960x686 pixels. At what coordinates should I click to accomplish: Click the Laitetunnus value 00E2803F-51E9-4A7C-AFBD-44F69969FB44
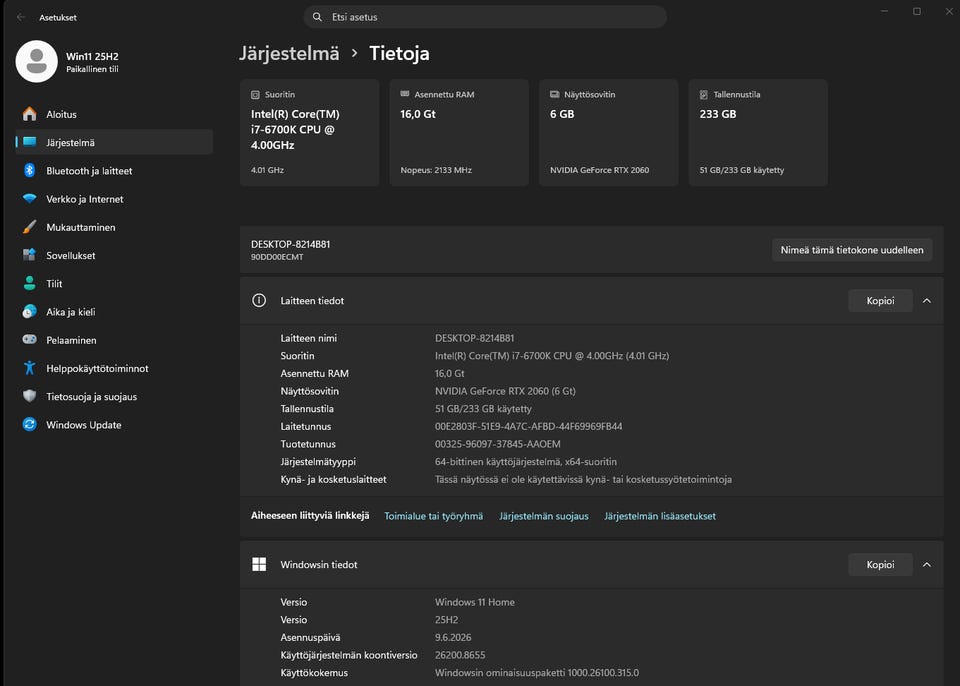coord(528,426)
